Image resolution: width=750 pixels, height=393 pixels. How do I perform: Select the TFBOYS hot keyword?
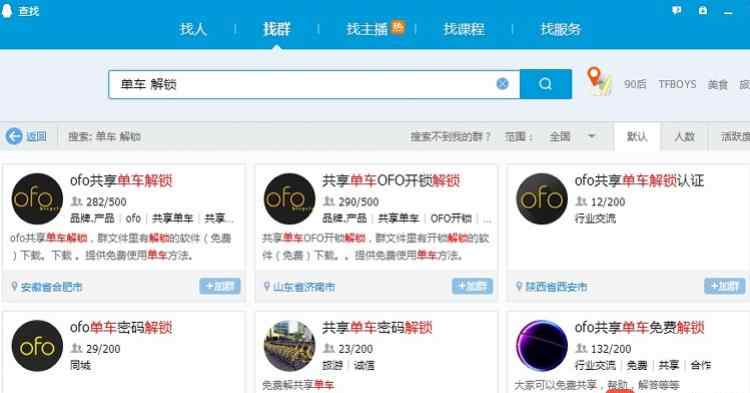point(677,84)
